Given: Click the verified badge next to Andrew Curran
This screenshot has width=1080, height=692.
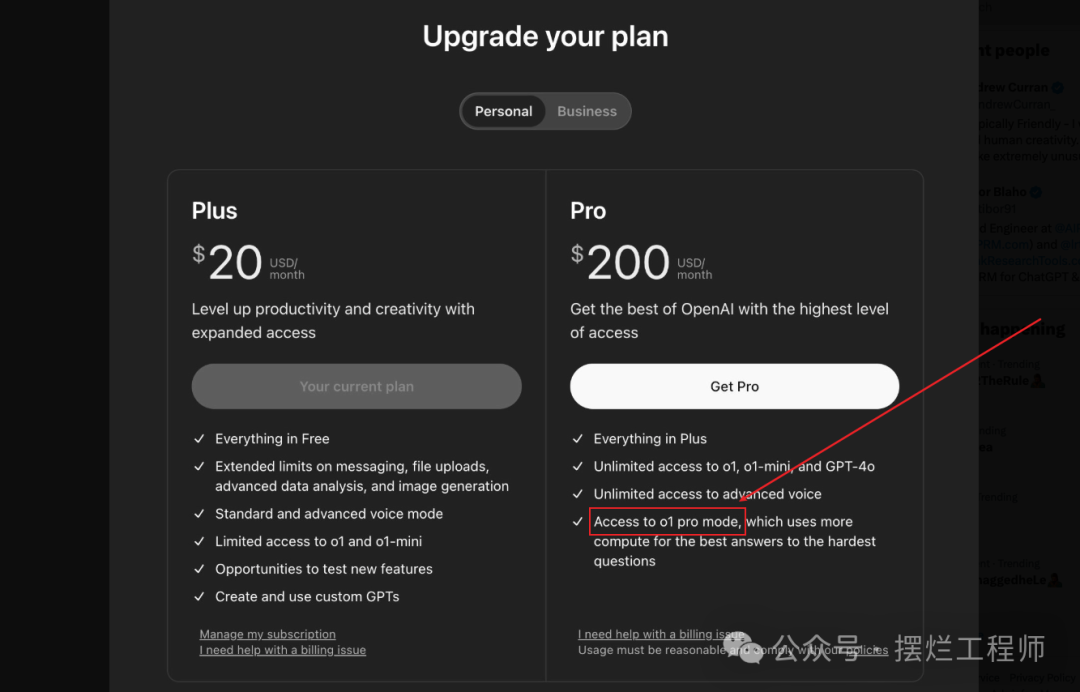Looking at the screenshot, I should 1057,88.
